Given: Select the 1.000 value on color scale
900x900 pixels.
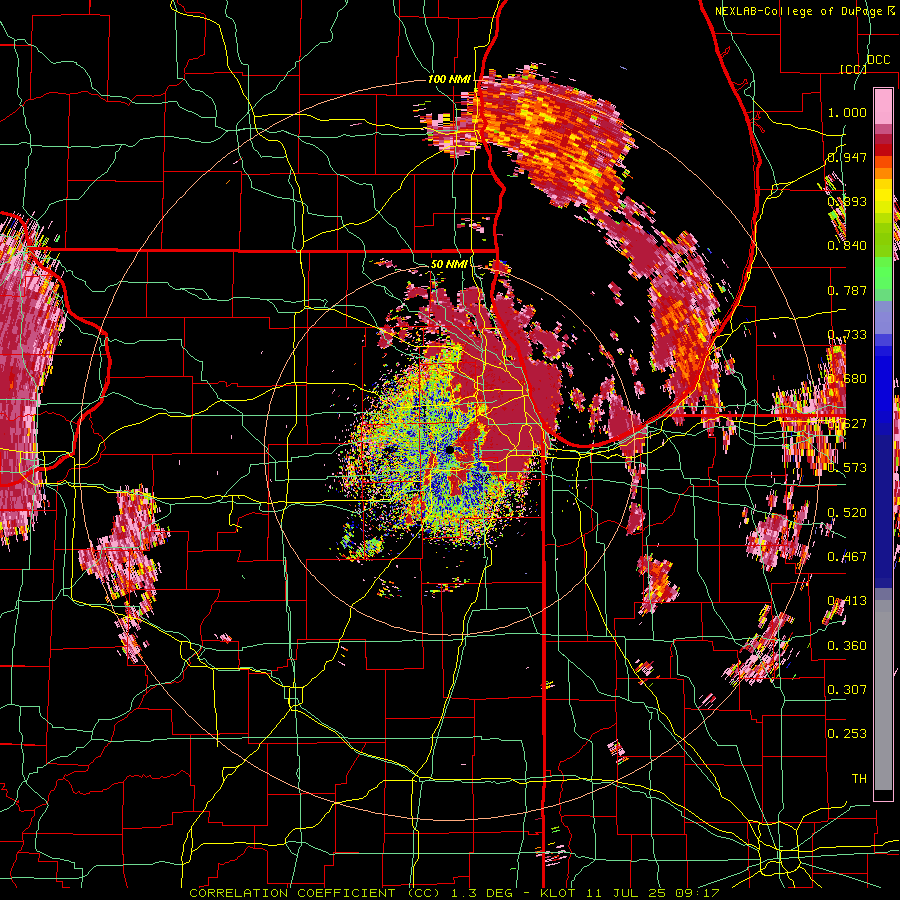Looking at the screenshot, I should point(847,112).
